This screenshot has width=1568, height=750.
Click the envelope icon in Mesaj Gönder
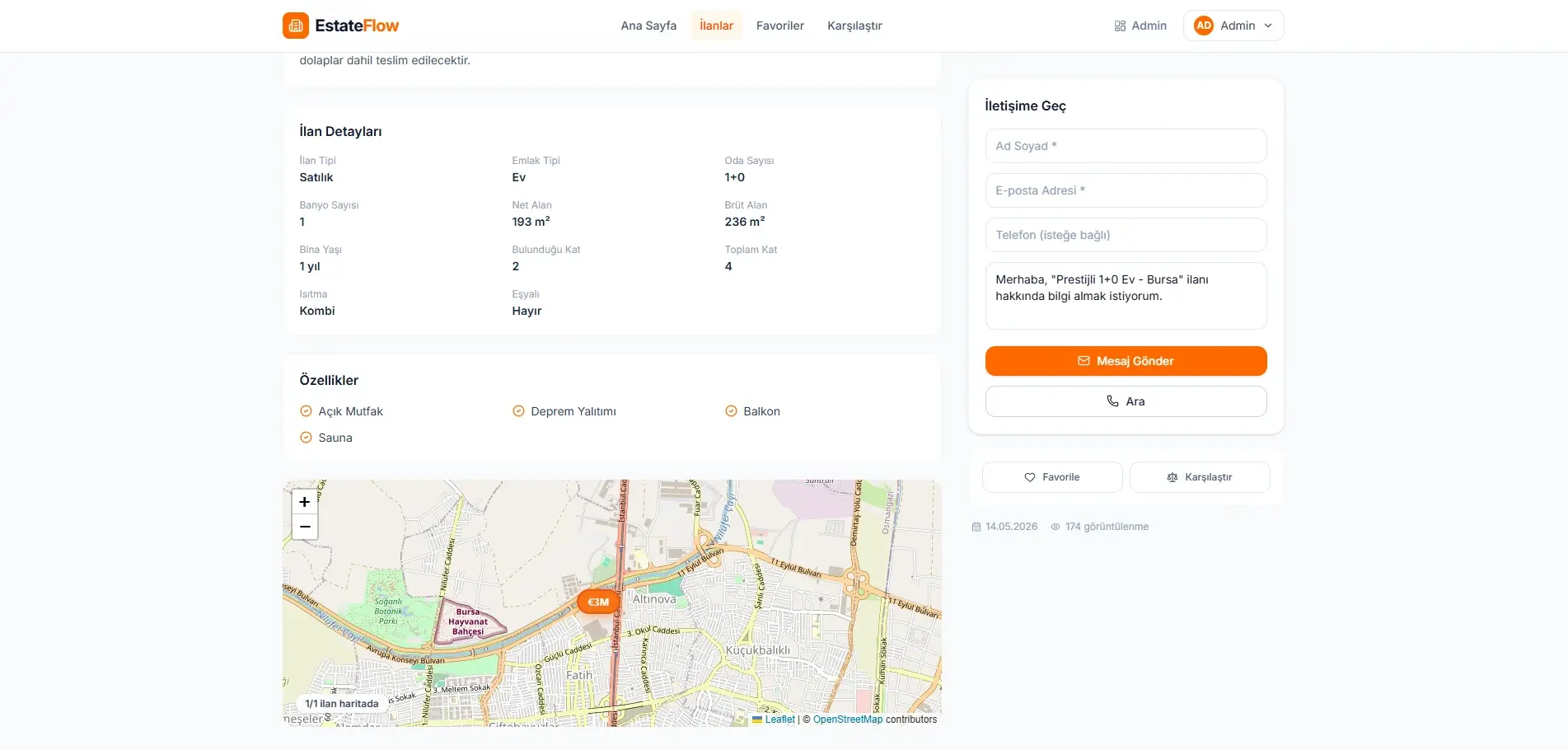tap(1084, 361)
